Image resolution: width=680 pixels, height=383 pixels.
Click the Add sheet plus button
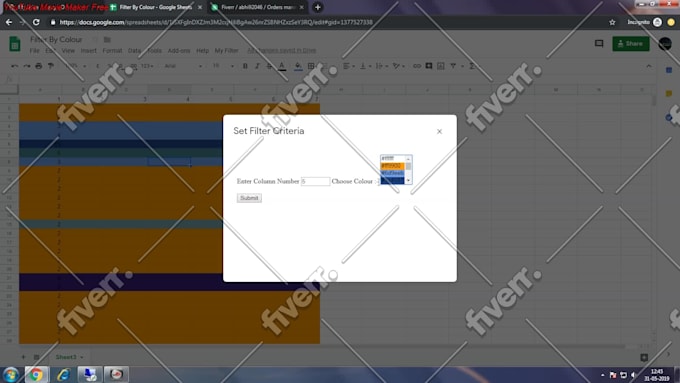(23, 357)
